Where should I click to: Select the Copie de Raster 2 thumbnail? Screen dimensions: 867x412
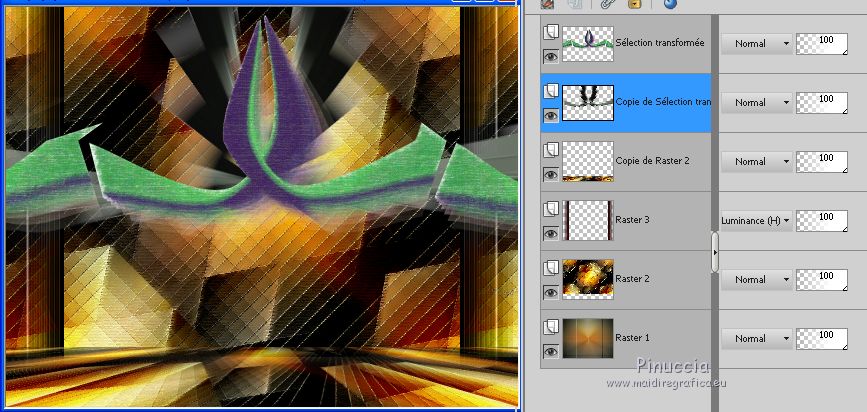click(x=588, y=161)
